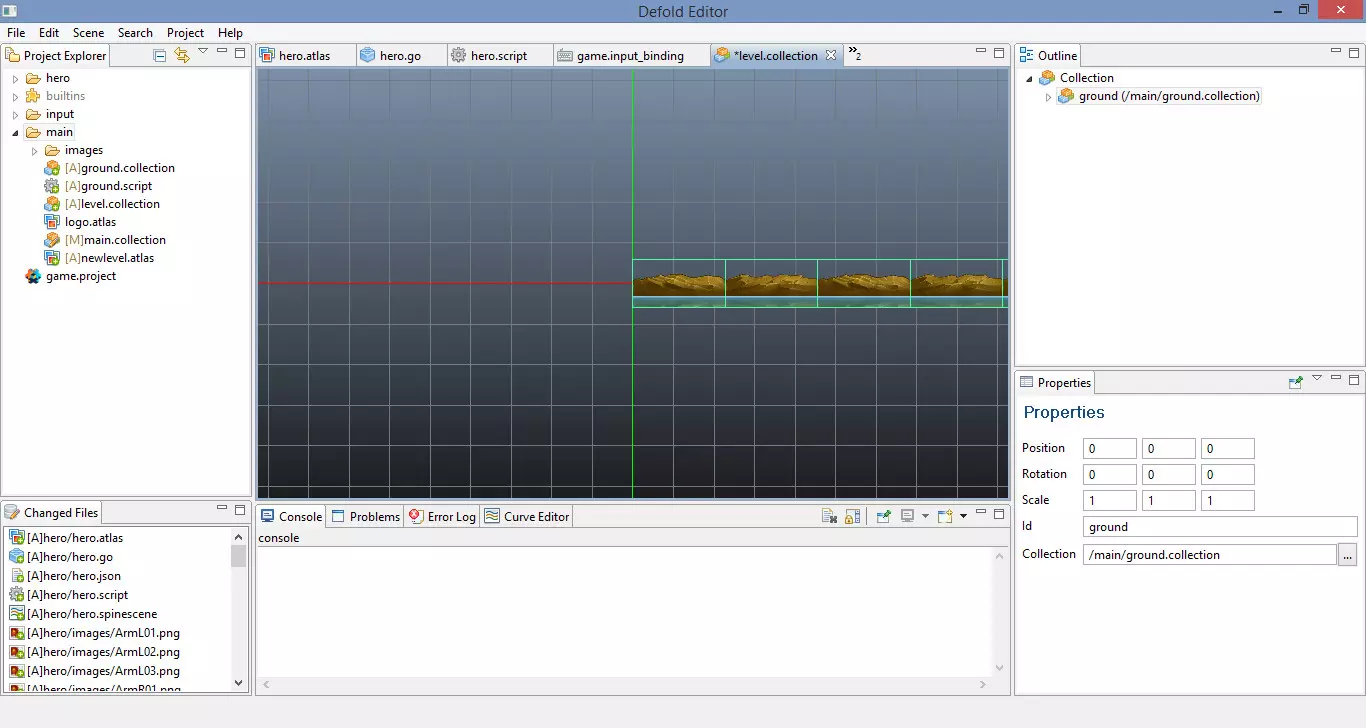The height and width of the screenshot is (728, 1366).
Task: Pin the Properties view to selection
Action: tap(1296, 382)
